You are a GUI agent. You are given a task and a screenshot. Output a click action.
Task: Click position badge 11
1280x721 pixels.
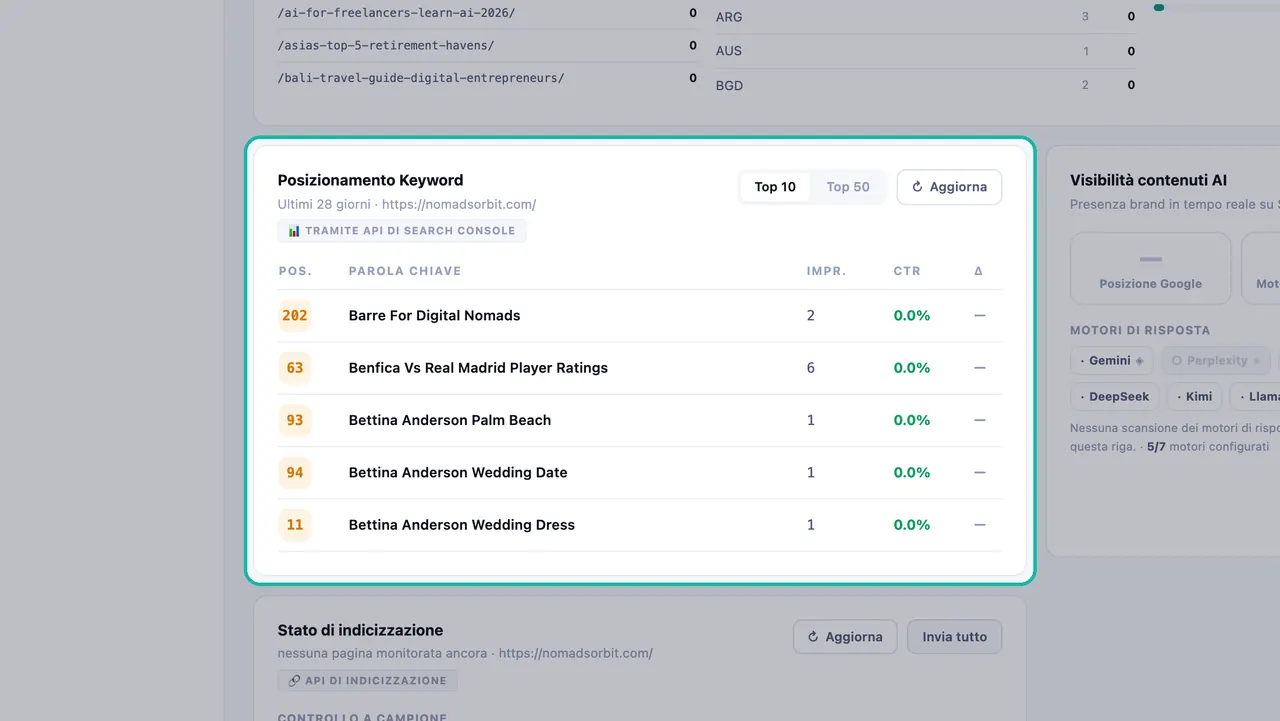coord(295,525)
